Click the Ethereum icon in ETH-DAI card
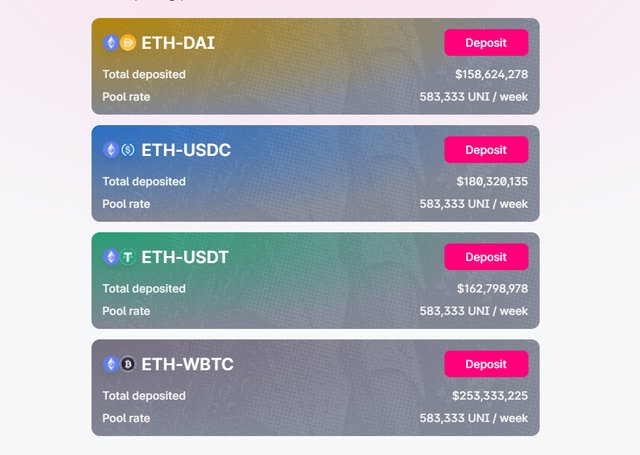640x455 pixels. (x=111, y=43)
